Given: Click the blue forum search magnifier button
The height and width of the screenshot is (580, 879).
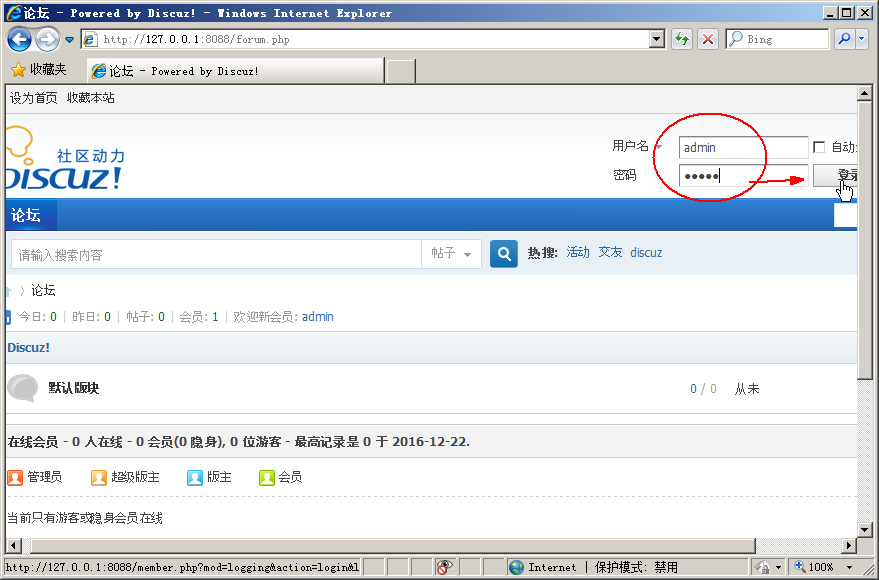Looking at the screenshot, I should pos(503,254).
